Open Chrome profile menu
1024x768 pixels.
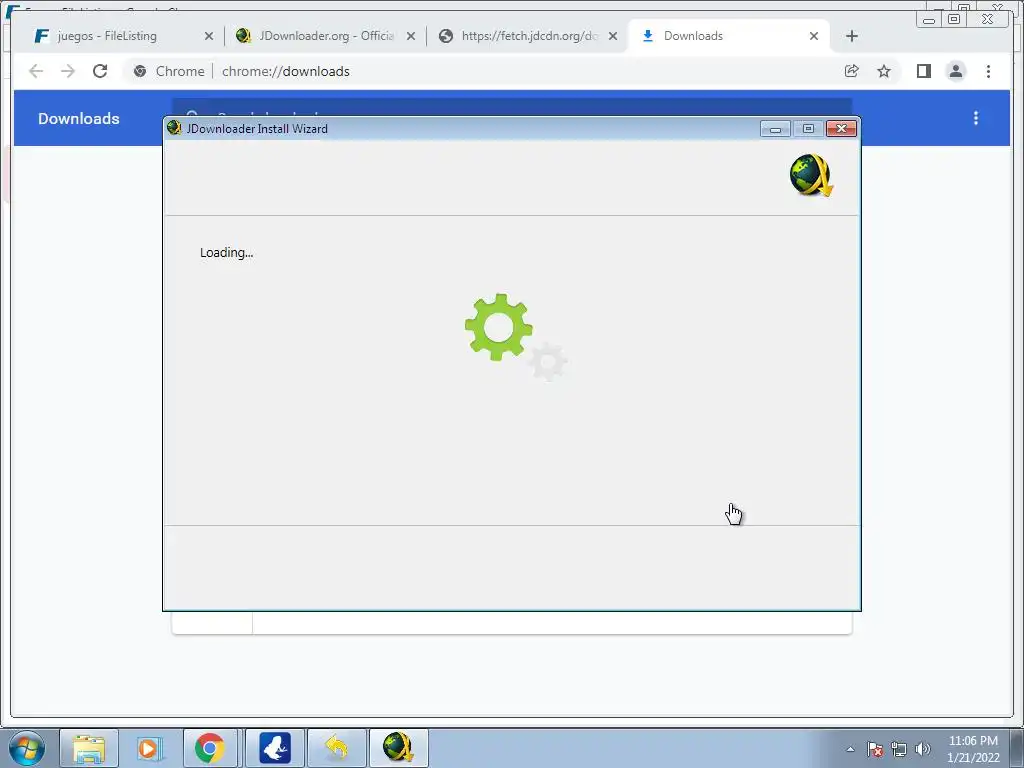(x=955, y=71)
